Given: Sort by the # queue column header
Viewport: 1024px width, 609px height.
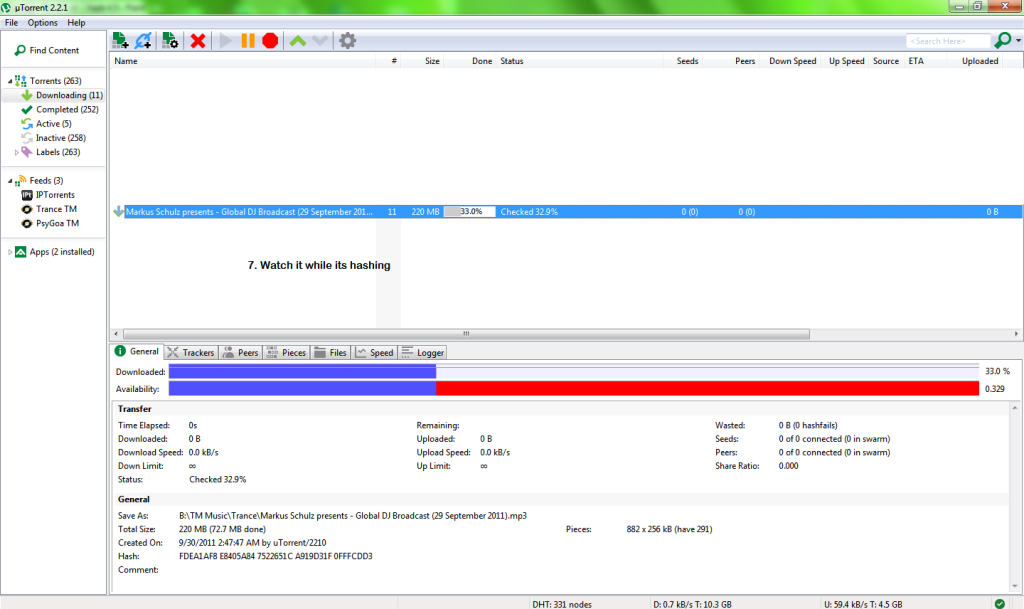Looking at the screenshot, I should point(389,61).
